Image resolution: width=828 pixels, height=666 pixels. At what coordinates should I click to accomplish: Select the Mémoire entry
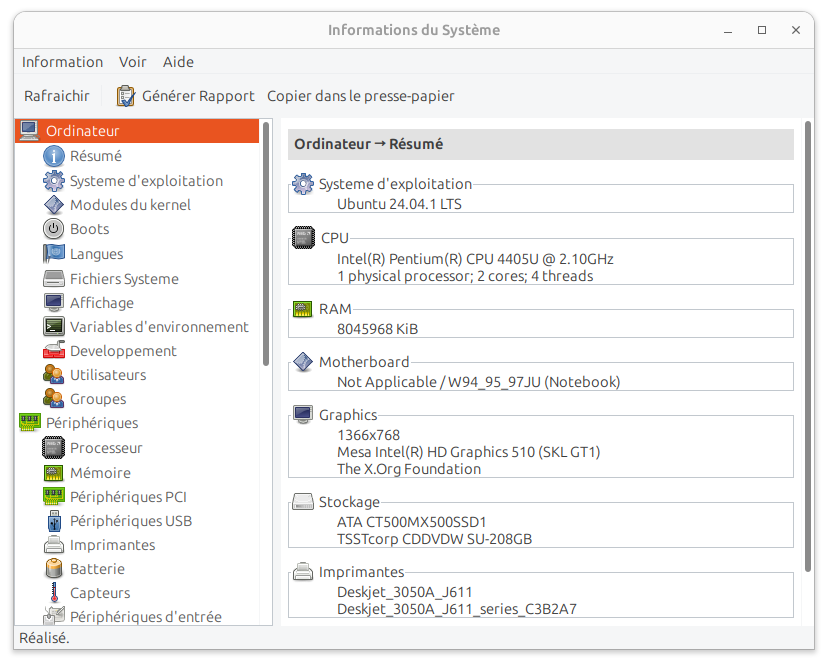tap(100, 472)
